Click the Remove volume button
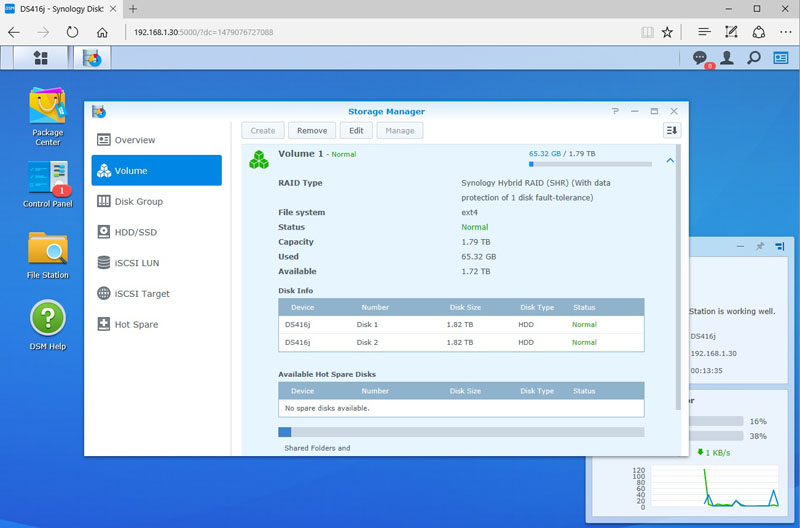Viewport: 800px width, 528px height. tap(312, 130)
